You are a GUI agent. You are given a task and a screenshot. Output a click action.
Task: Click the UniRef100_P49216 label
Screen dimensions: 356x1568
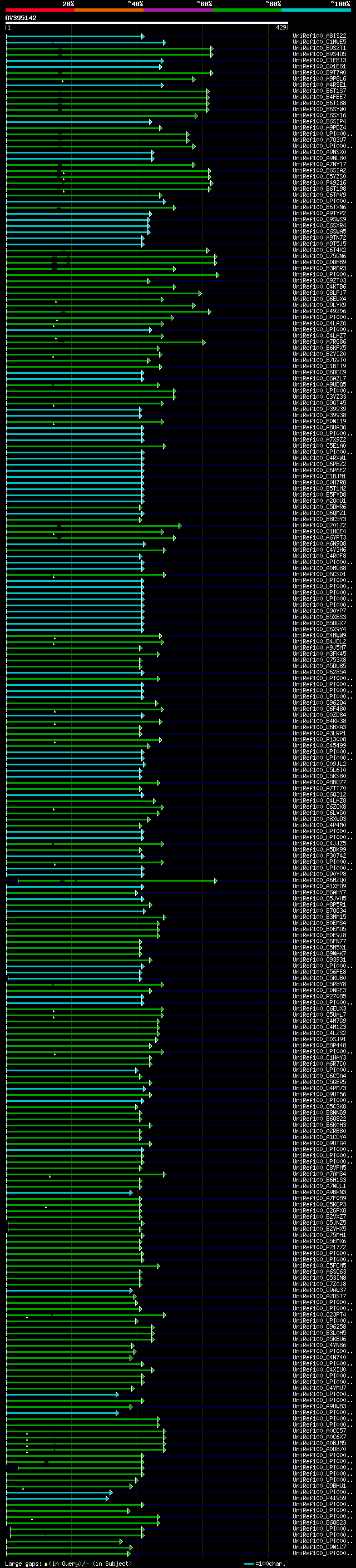tap(319, 182)
